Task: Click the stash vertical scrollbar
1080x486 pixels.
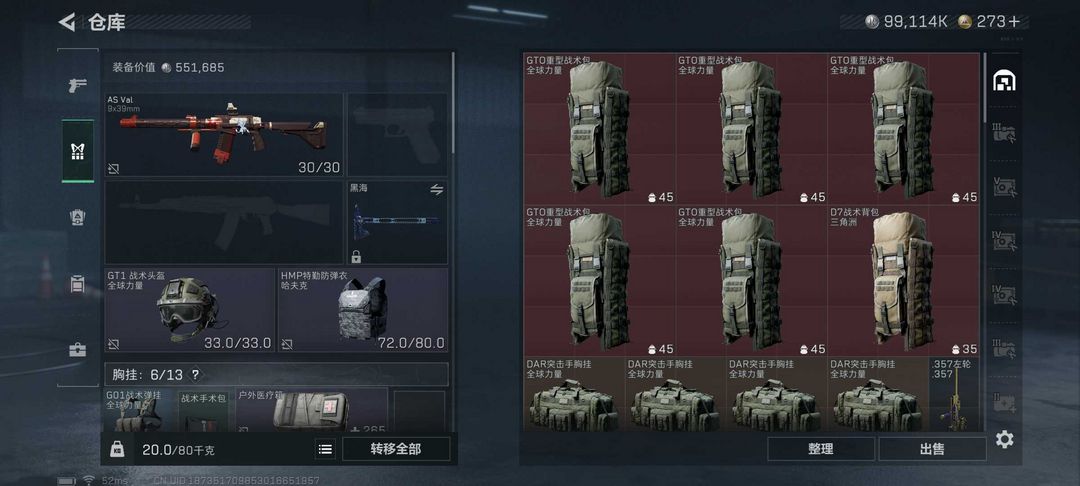Action: coord(984,81)
